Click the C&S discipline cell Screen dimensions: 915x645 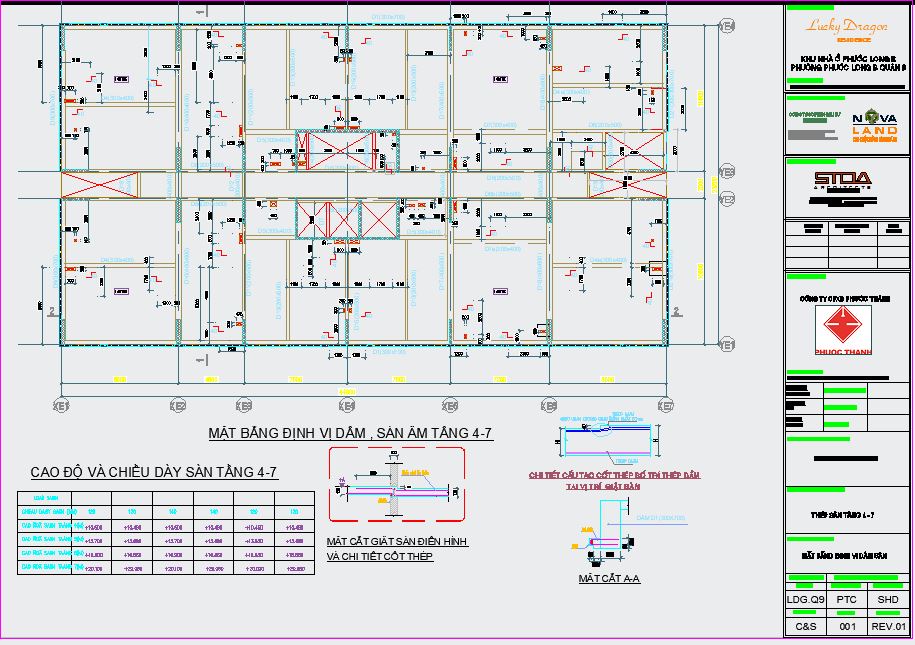point(805,626)
